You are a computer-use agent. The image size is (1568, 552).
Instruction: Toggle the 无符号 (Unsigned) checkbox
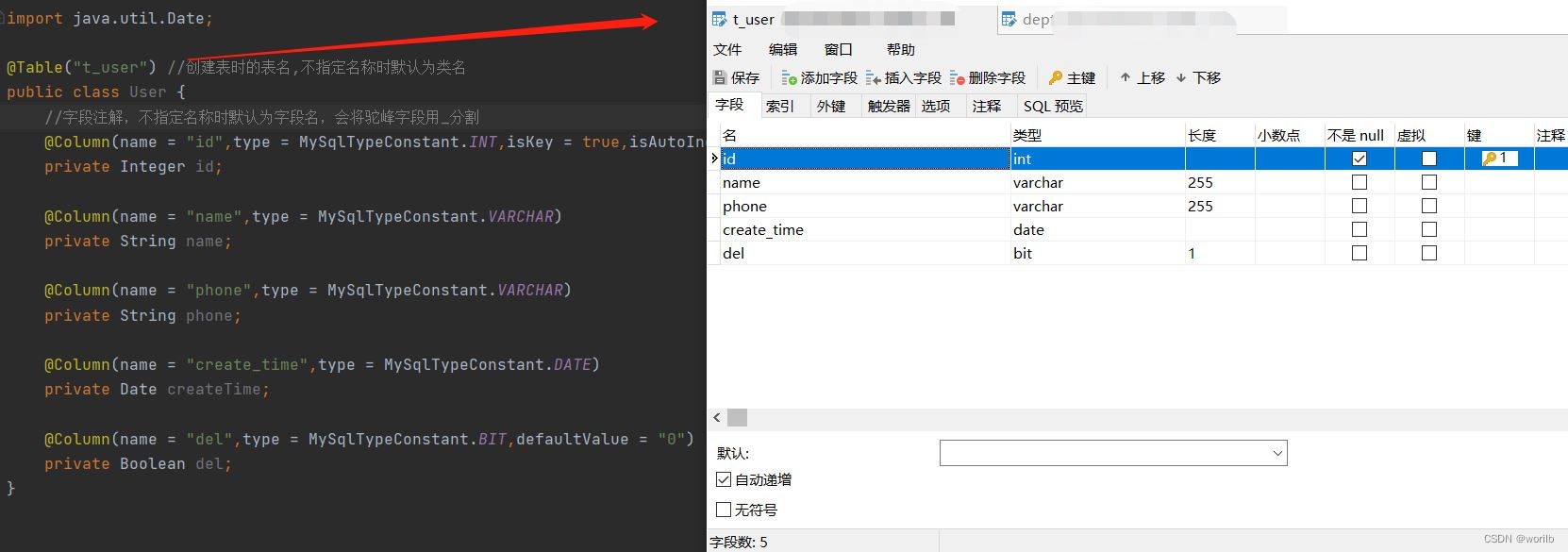(724, 510)
